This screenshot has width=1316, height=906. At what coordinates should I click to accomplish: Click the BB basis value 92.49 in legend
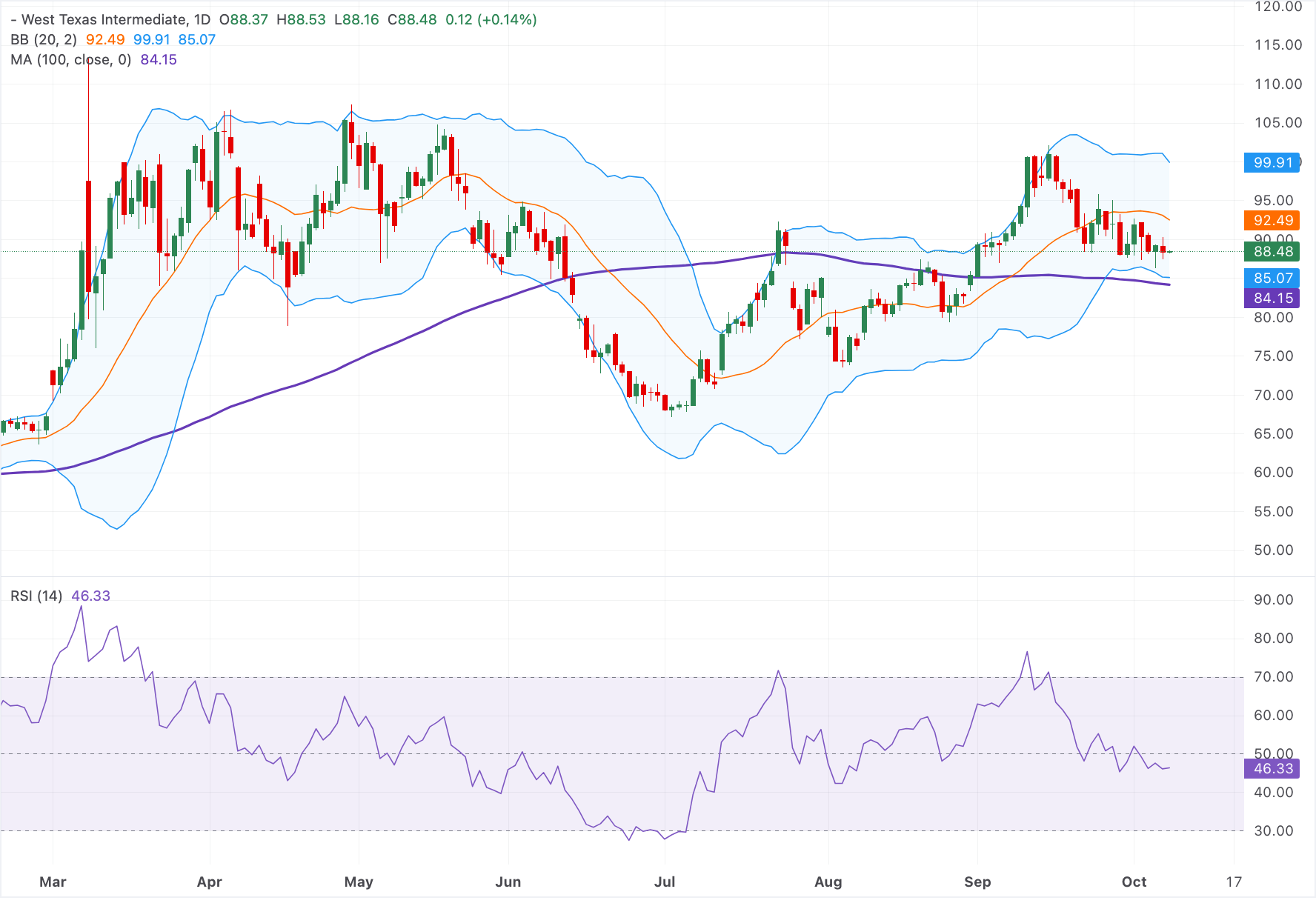(x=105, y=40)
